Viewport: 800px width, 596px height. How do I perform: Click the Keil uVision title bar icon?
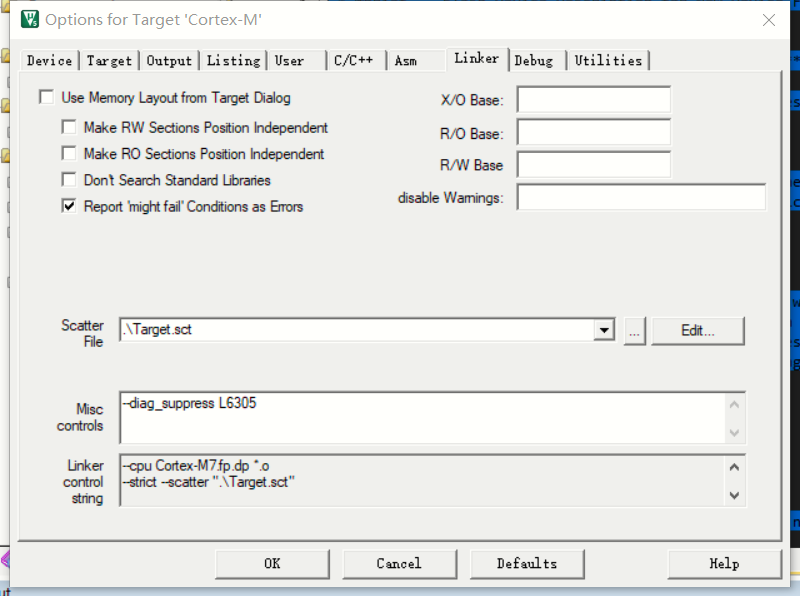[x=30, y=19]
